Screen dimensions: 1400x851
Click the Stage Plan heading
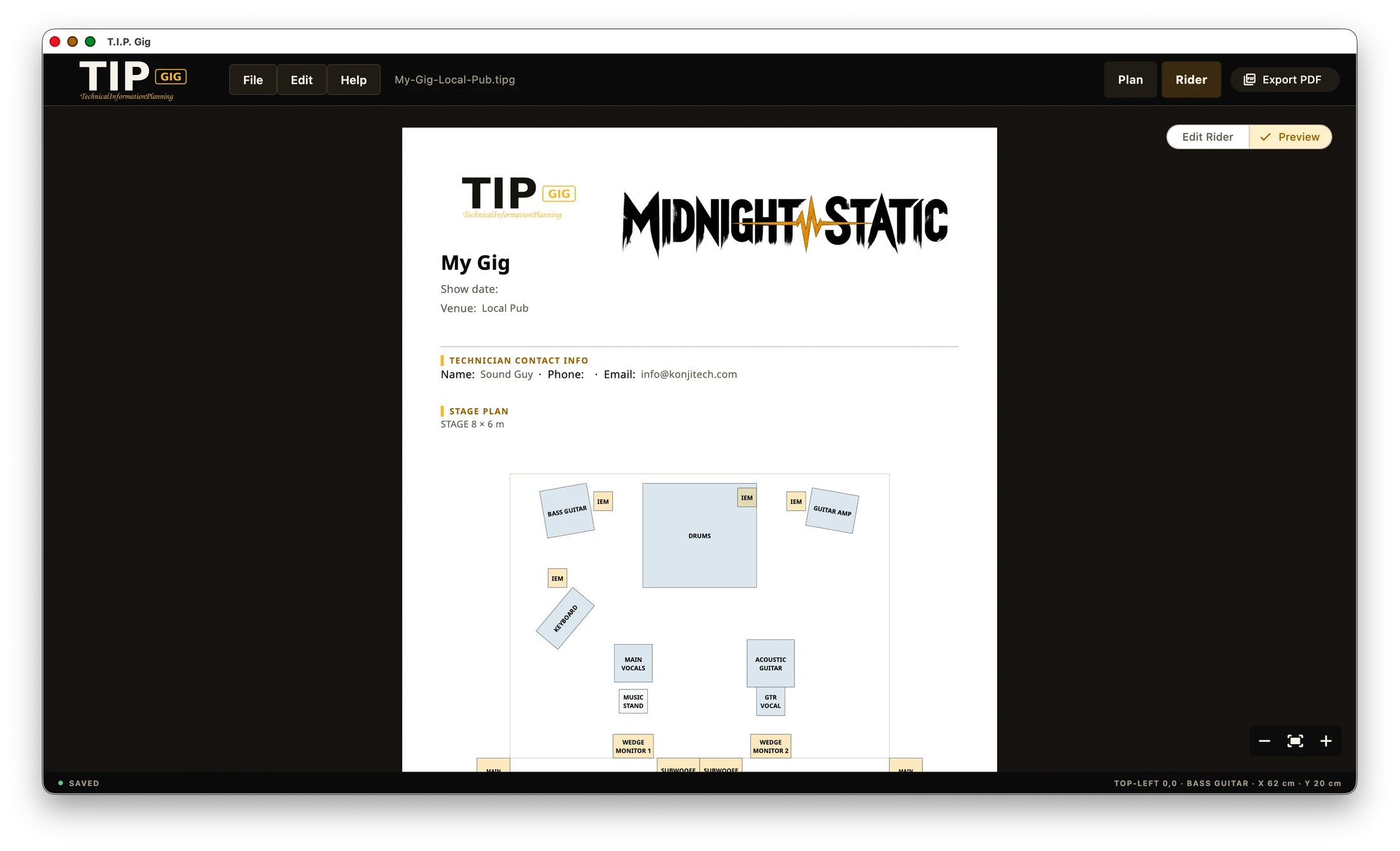click(479, 411)
